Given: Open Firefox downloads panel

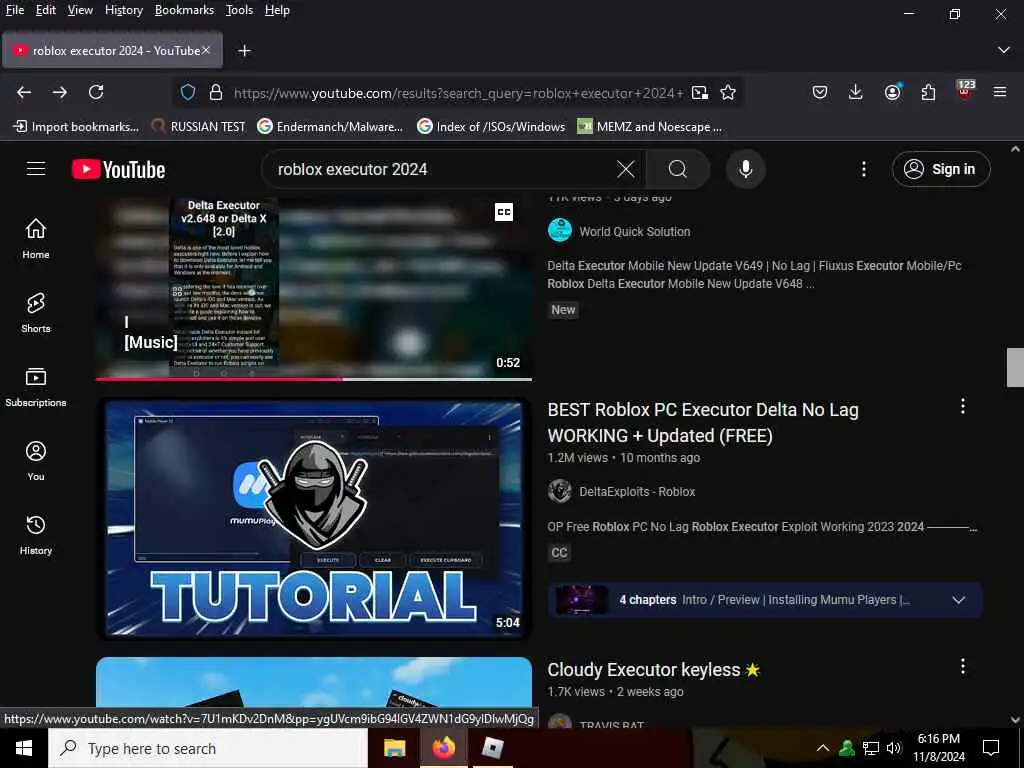Looking at the screenshot, I should pos(856,92).
